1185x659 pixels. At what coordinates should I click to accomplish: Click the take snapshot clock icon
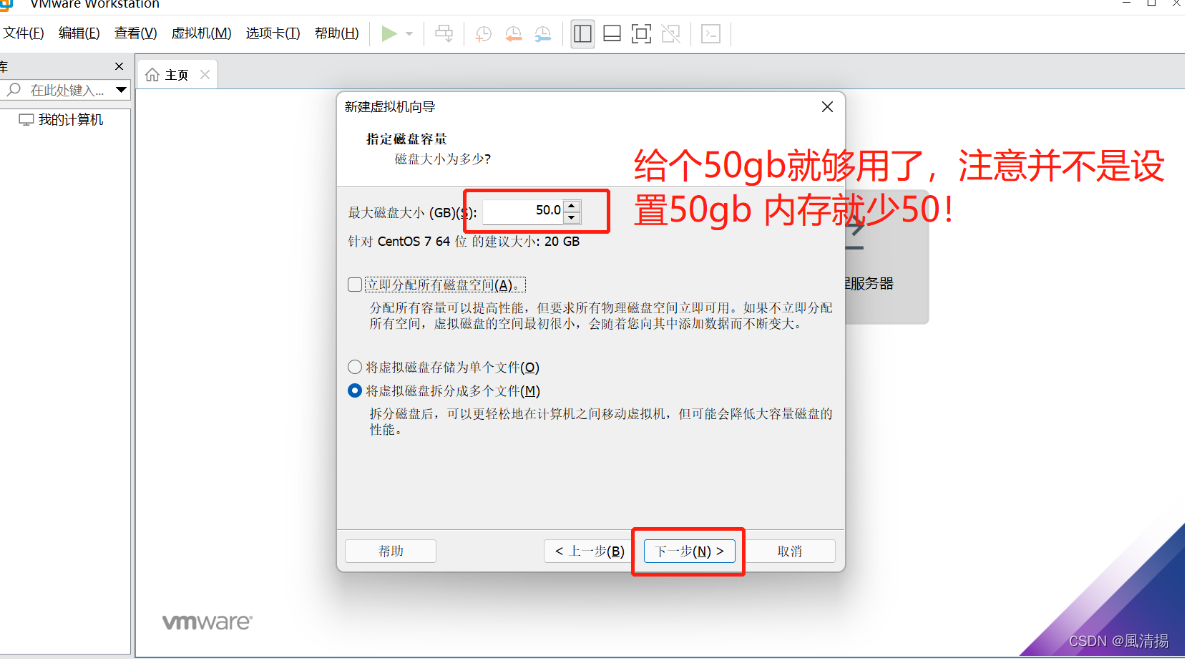tap(483, 34)
